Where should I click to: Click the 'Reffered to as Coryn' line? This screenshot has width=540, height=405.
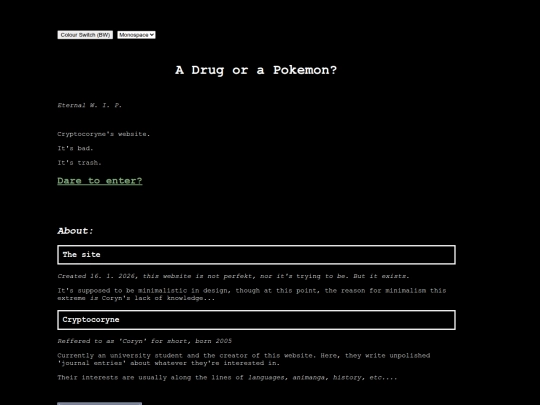pos(145,341)
